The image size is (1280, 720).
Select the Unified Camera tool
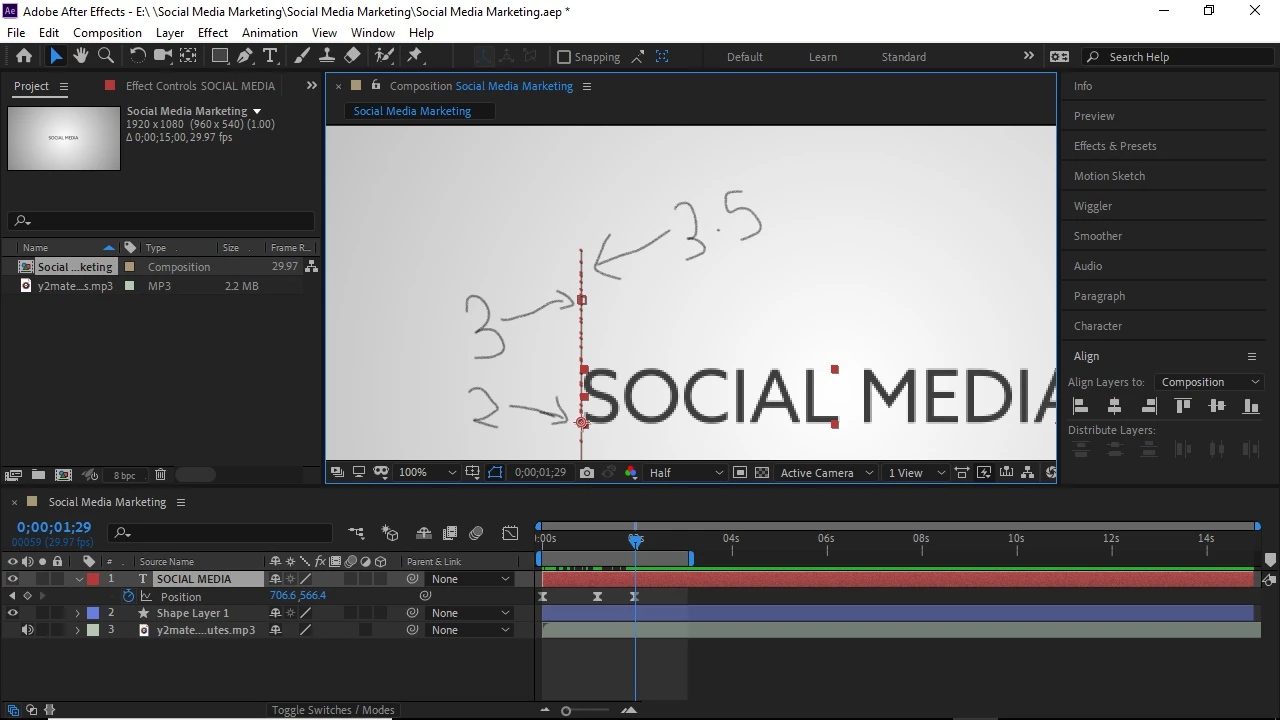pos(163,56)
